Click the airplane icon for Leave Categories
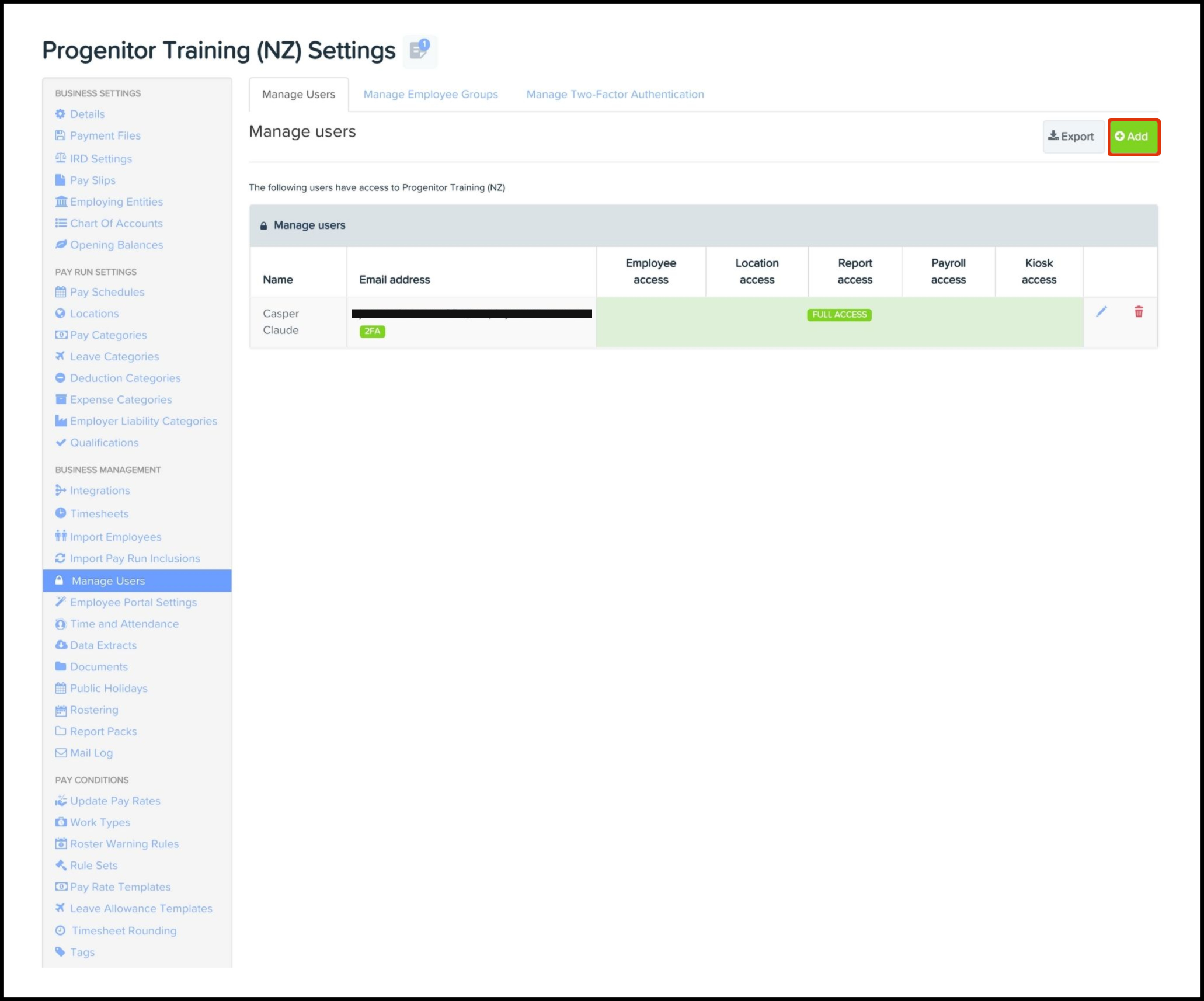 (x=60, y=356)
